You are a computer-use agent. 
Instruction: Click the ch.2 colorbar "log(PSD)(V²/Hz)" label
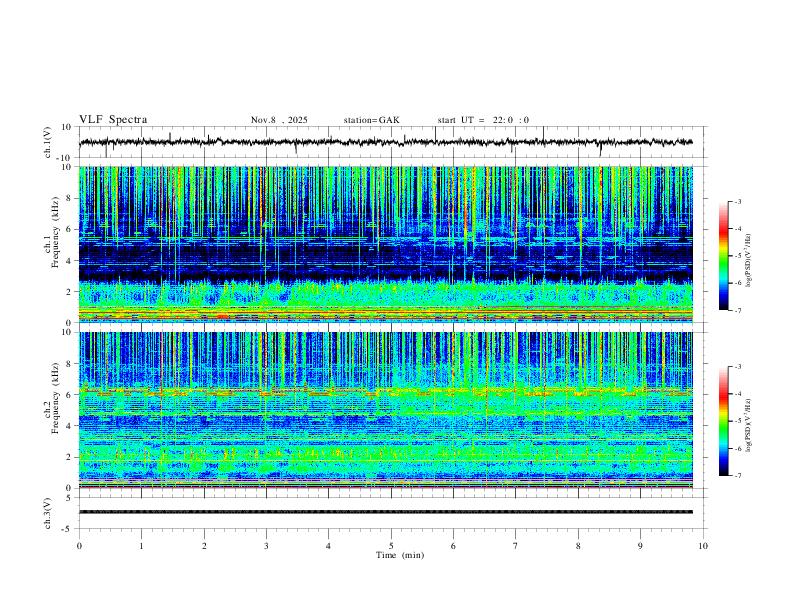pos(748,426)
